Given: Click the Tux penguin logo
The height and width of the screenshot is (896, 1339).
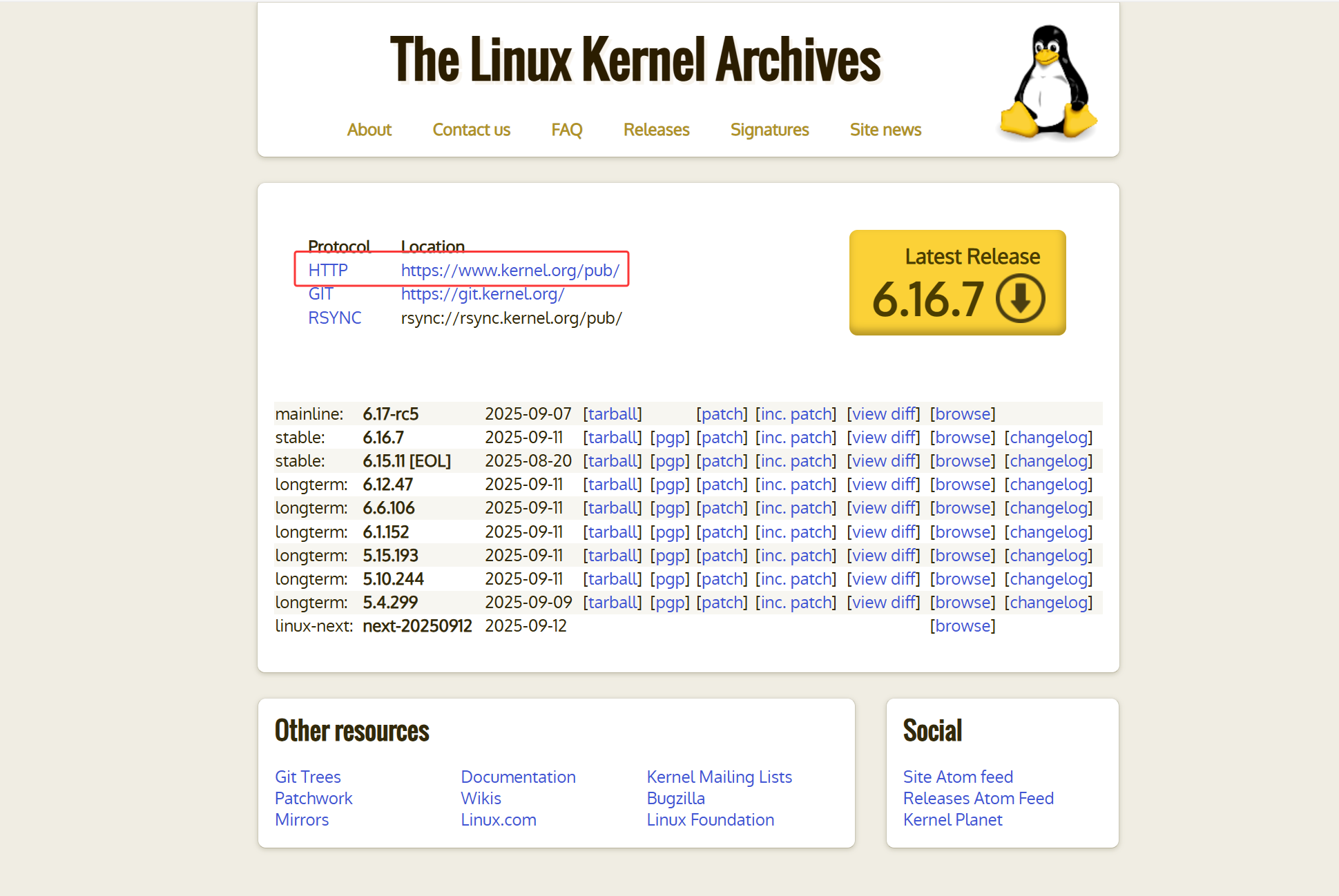Looking at the screenshot, I should tap(1048, 82).
